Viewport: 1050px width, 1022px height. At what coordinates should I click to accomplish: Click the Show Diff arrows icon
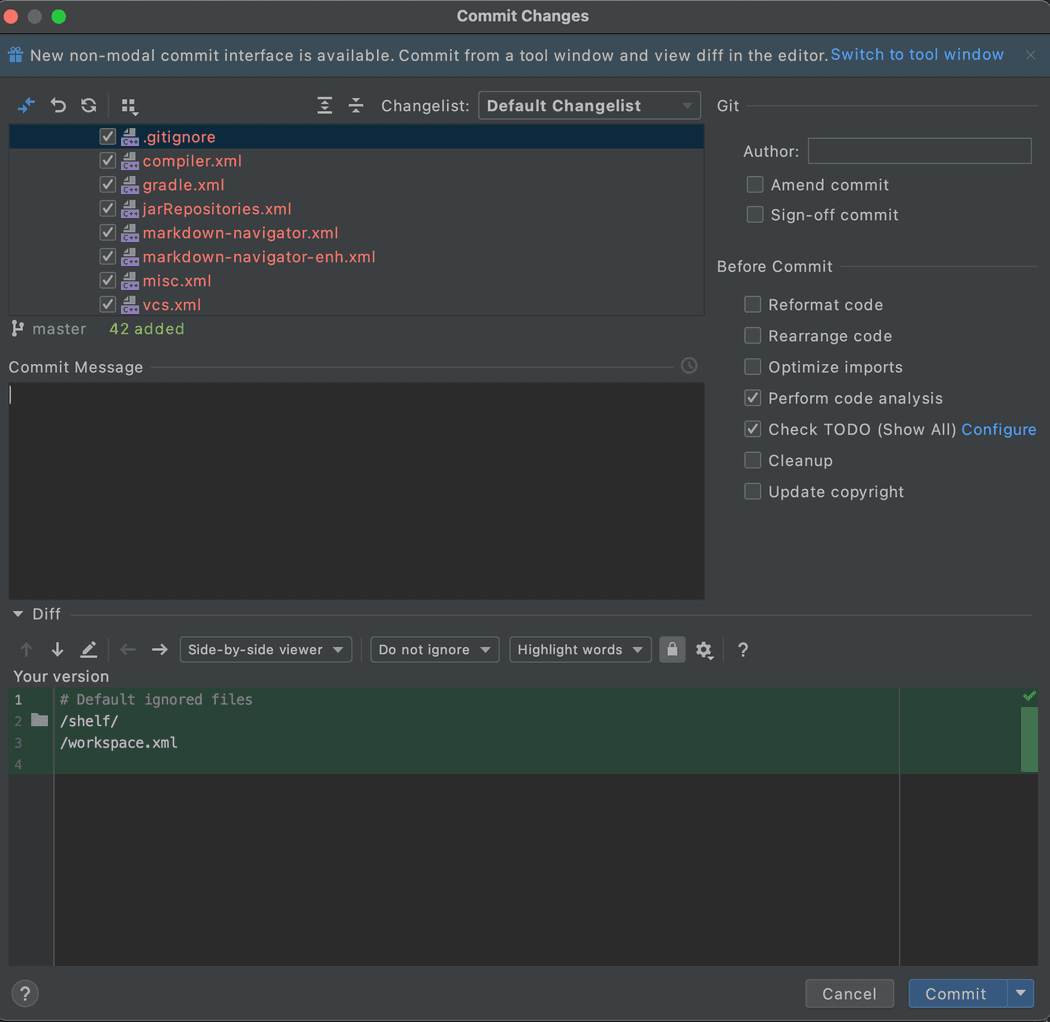pos(26,105)
